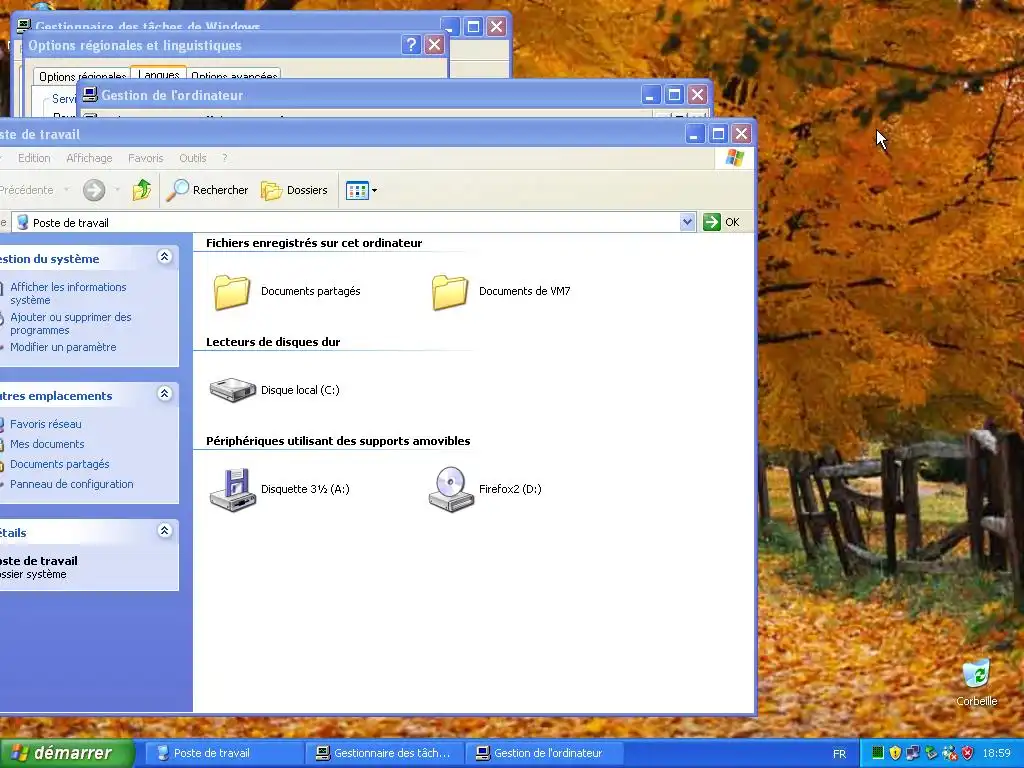
Task: Click the Windows flag logo in toolbar
Action: pos(735,158)
